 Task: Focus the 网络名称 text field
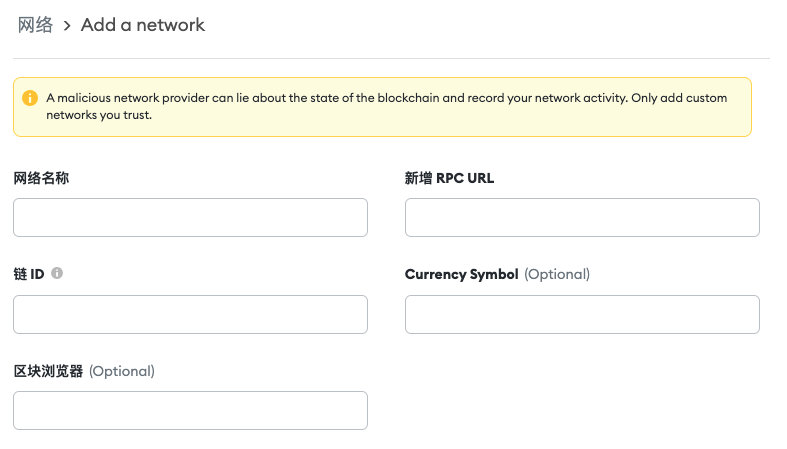(190, 217)
